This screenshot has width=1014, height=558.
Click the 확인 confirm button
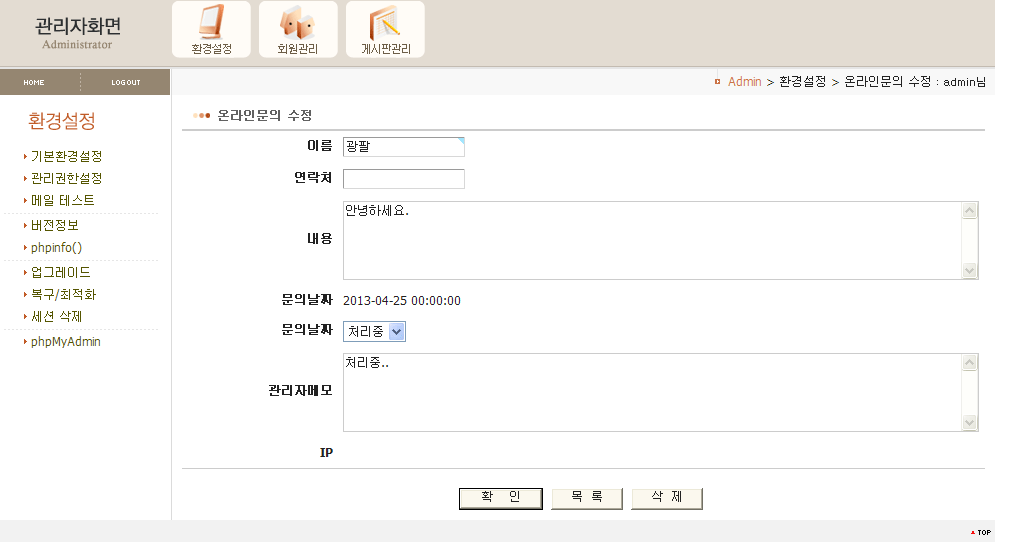(x=500, y=498)
